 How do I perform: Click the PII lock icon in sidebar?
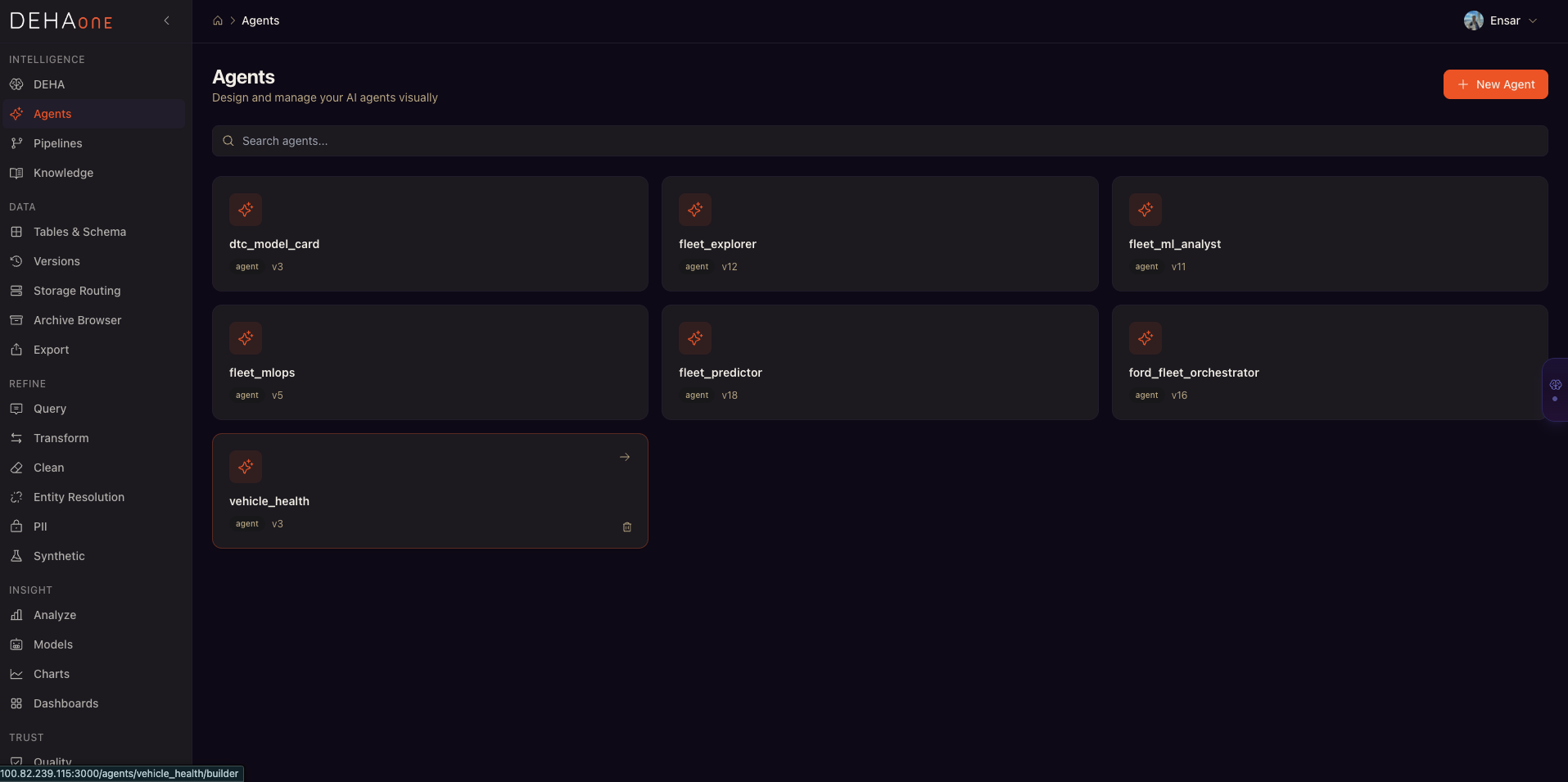pyautogui.click(x=16, y=527)
